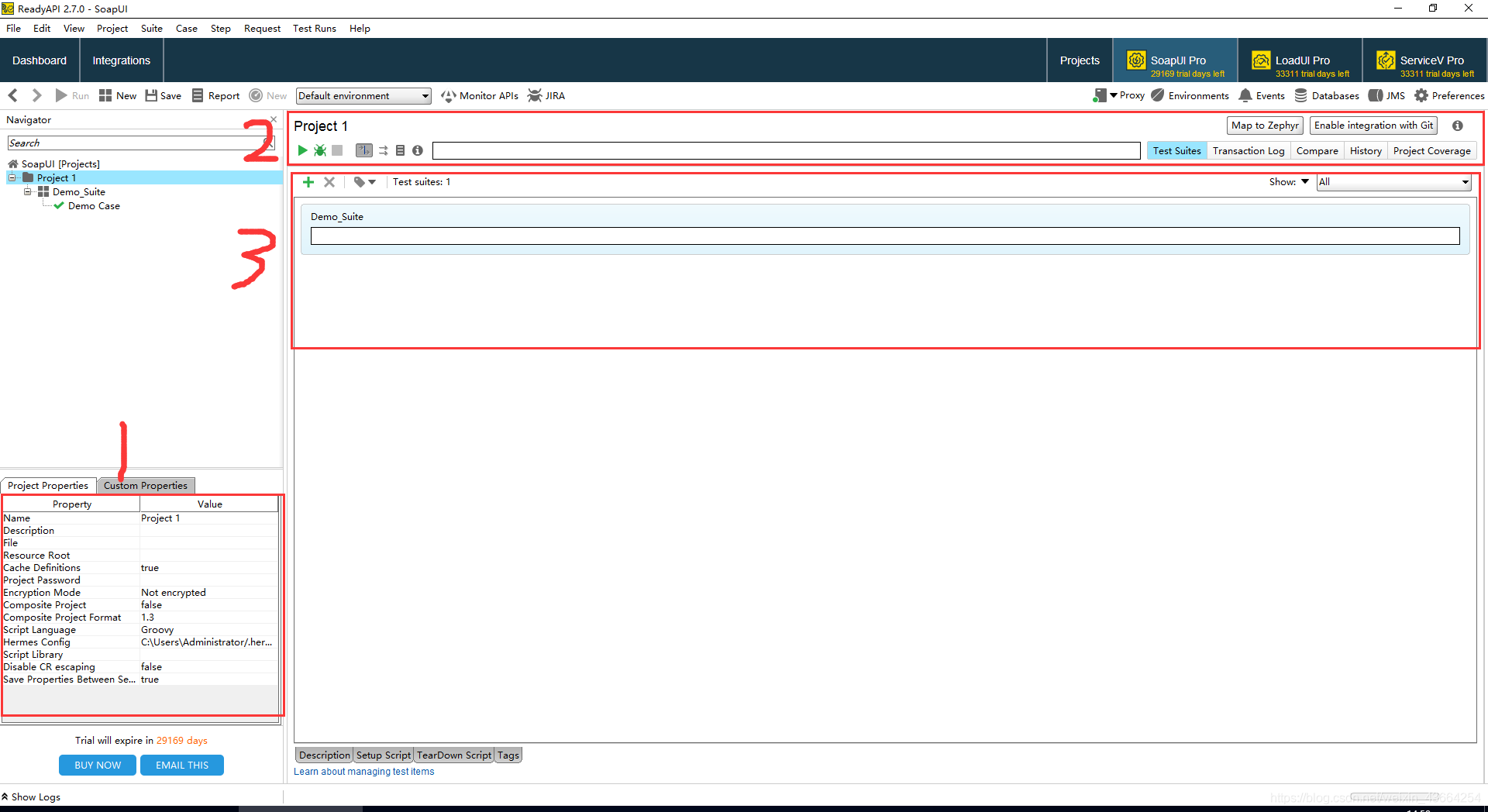Open the TearDown Script tab
Screen dimensions: 1488x812
click(x=454, y=755)
